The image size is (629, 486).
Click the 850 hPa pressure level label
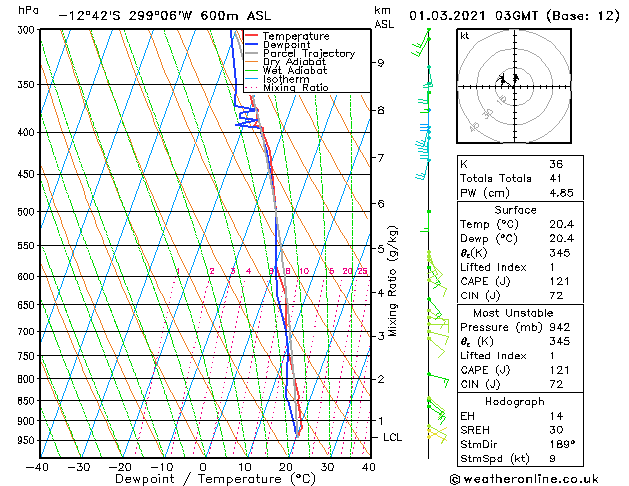[x=26, y=401]
